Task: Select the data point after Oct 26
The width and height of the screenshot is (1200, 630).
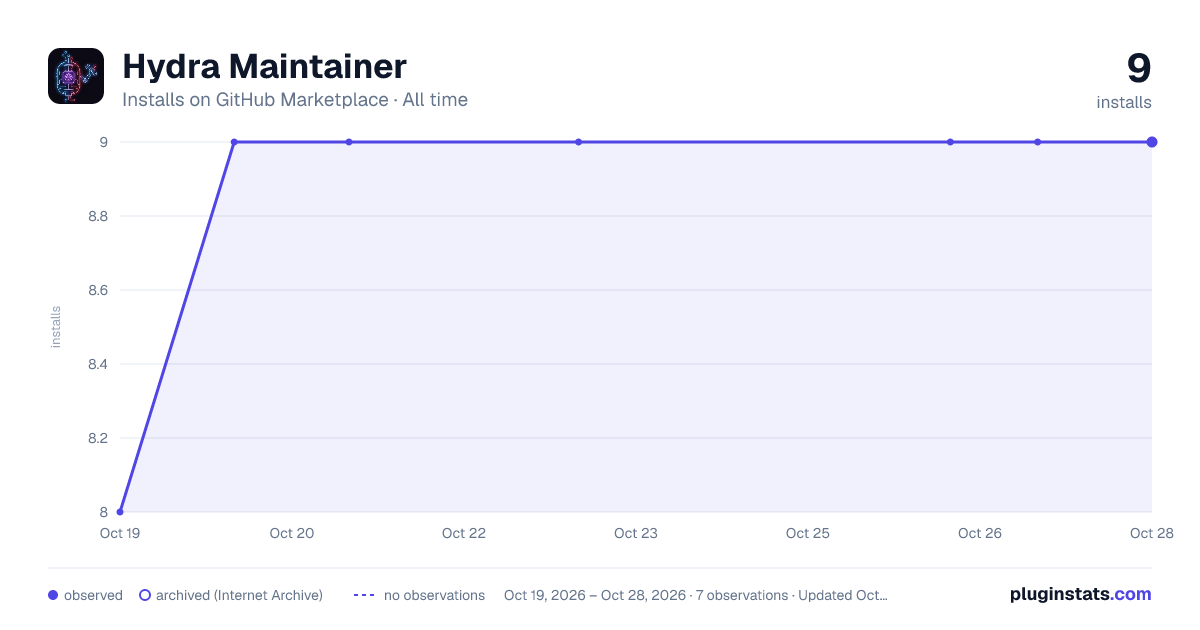Action: [1037, 142]
